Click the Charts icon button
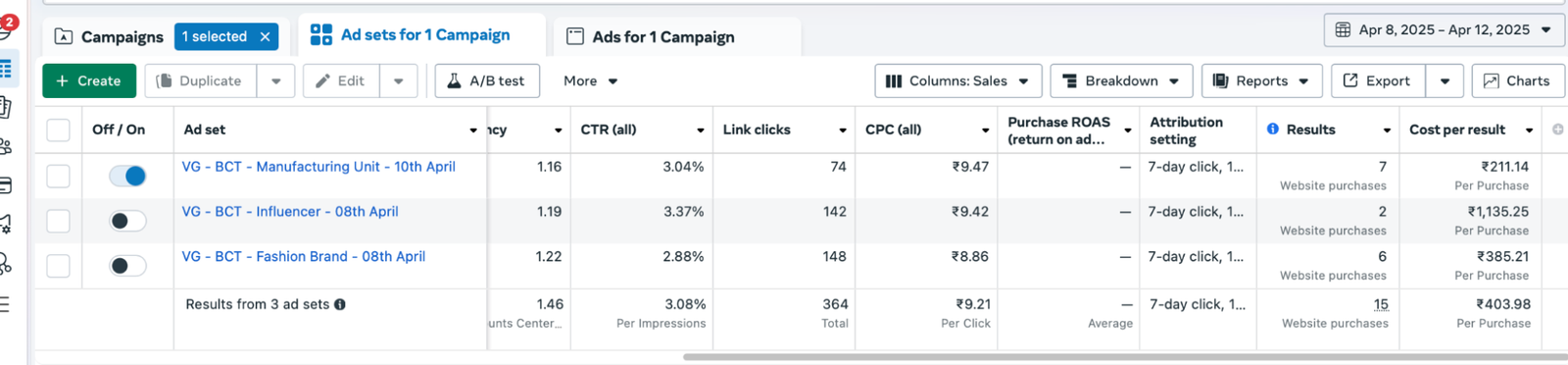This screenshot has height=365, width=1568. click(1516, 80)
